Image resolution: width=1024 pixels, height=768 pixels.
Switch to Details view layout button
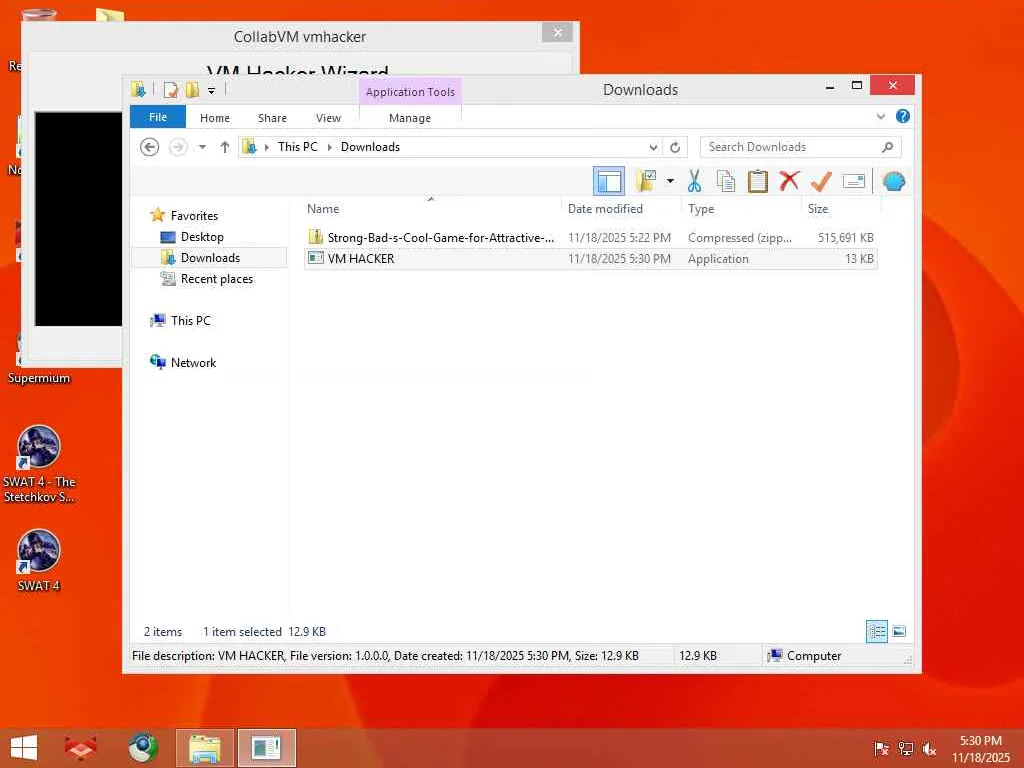tap(876, 632)
